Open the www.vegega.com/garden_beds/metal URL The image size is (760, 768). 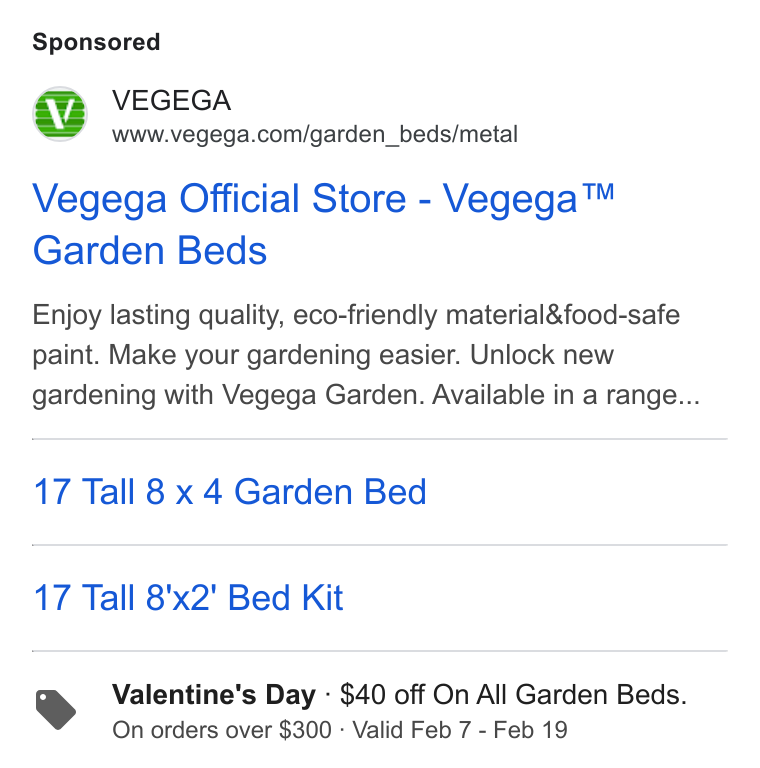click(315, 135)
